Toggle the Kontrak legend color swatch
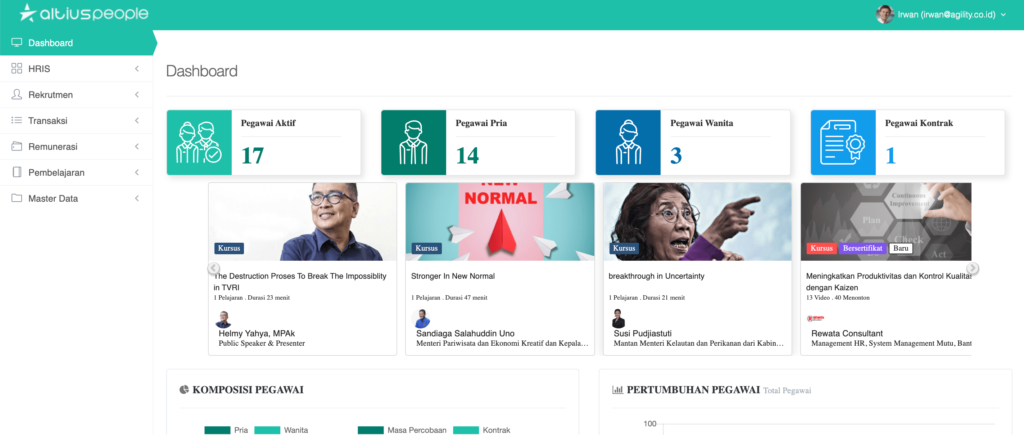1024x435 pixels. [466, 430]
